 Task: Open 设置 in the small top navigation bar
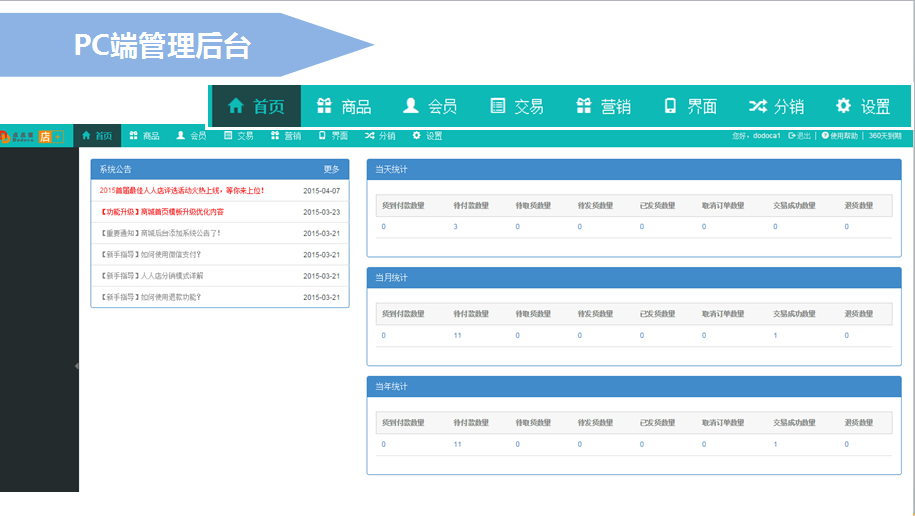tap(427, 135)
